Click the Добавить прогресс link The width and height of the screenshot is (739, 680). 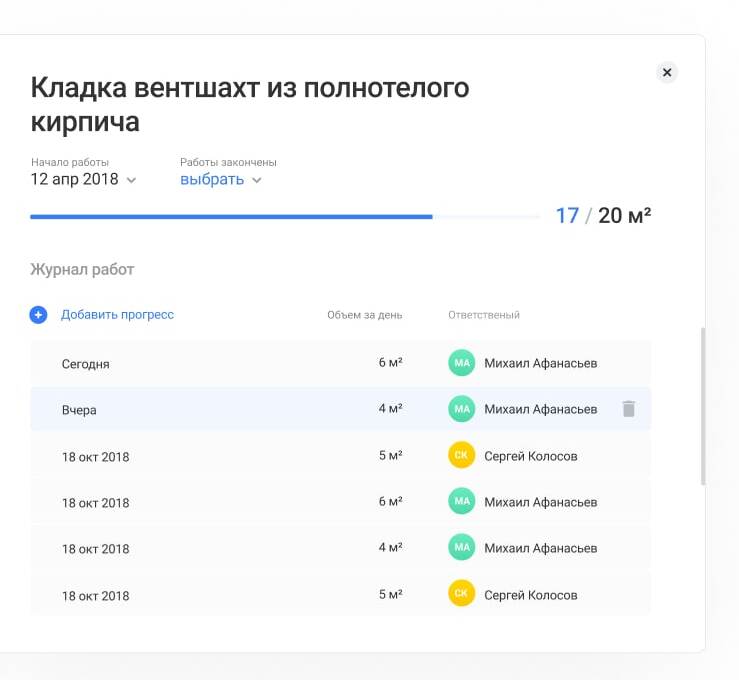pos(117,315)
